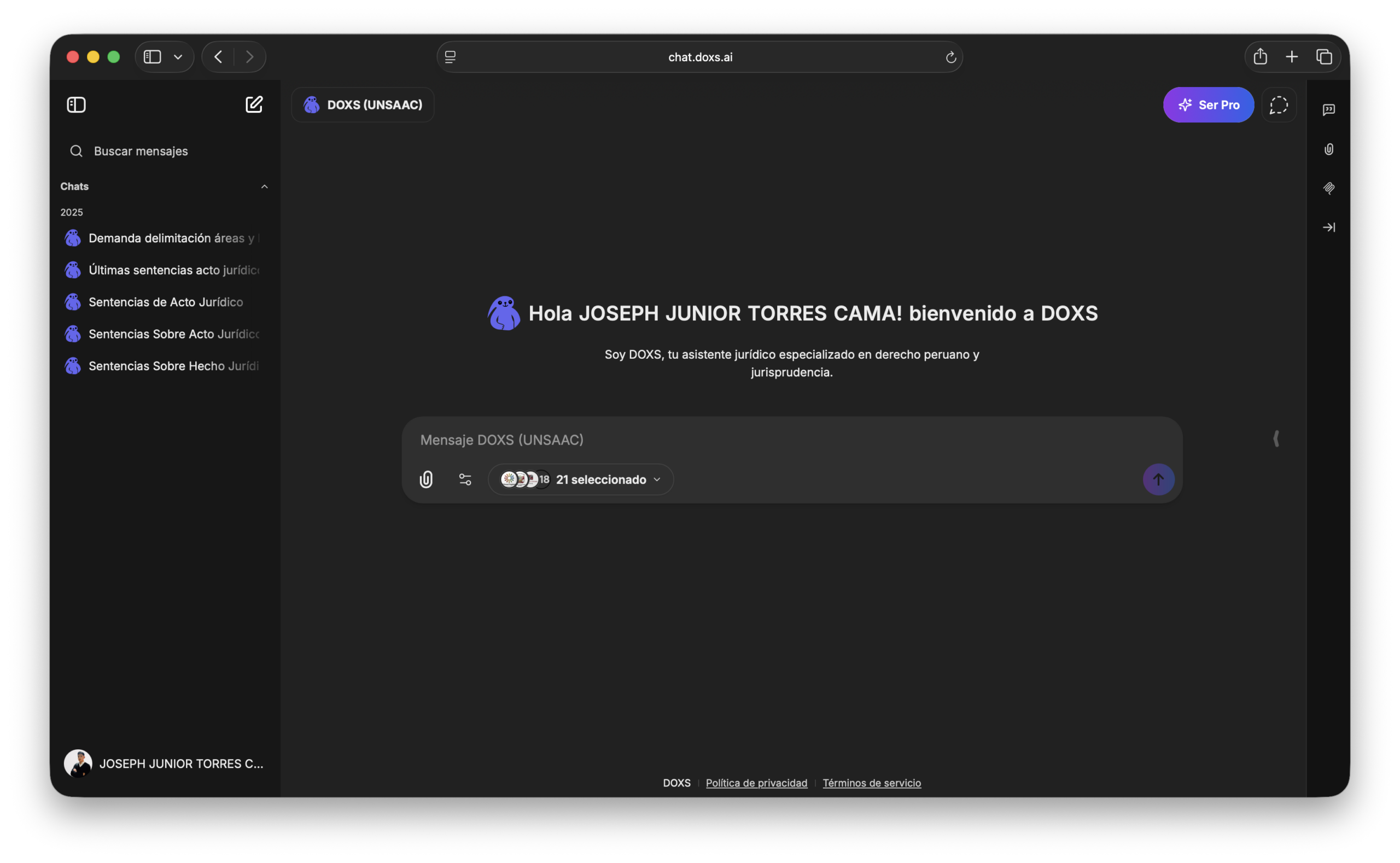Open chat Últimas sentencias acto jurídico

pyautogui.click(x=165, y=270)
